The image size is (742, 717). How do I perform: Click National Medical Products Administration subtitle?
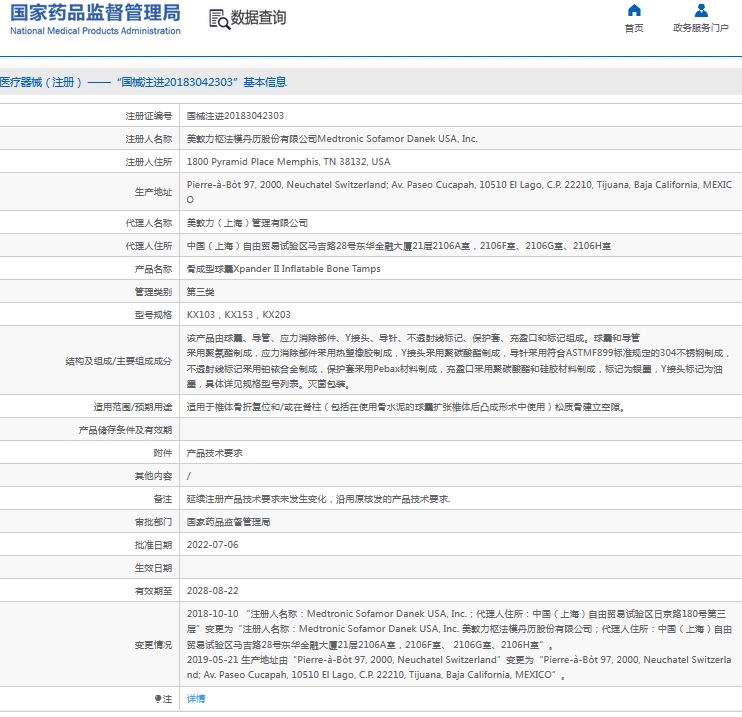95,31
